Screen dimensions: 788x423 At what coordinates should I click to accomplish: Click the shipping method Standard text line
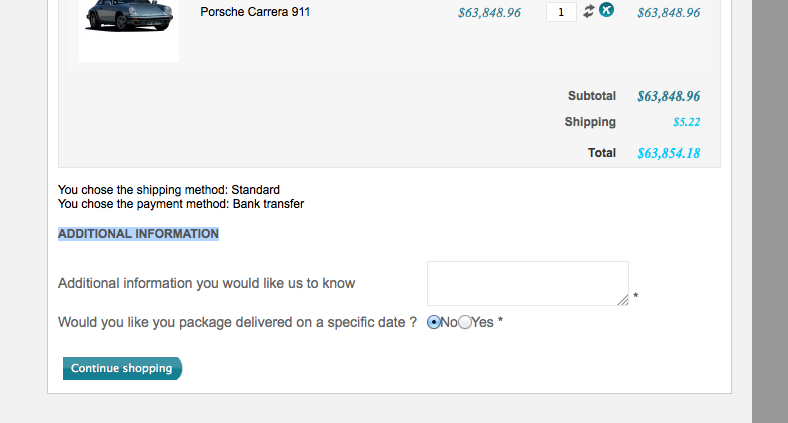(169, 189)
